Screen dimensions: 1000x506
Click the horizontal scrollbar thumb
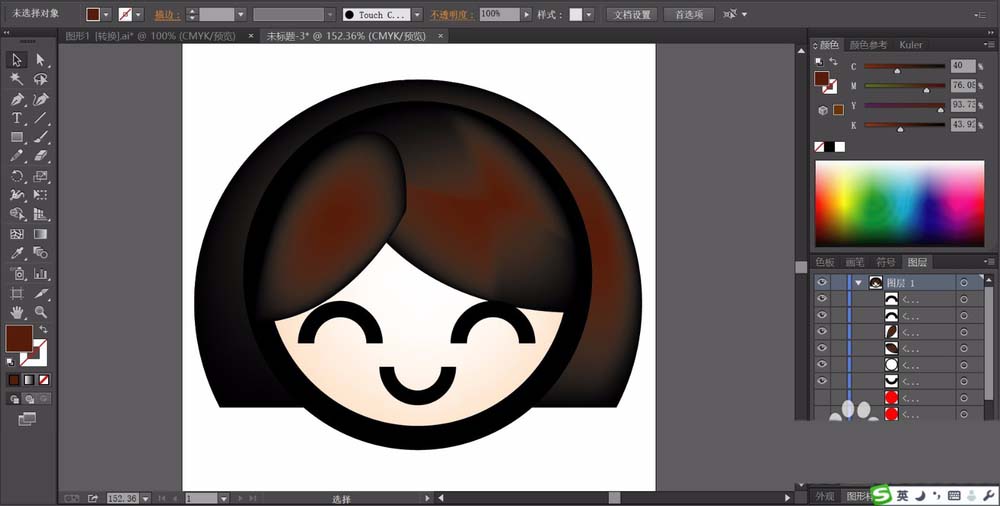point(614,498)
